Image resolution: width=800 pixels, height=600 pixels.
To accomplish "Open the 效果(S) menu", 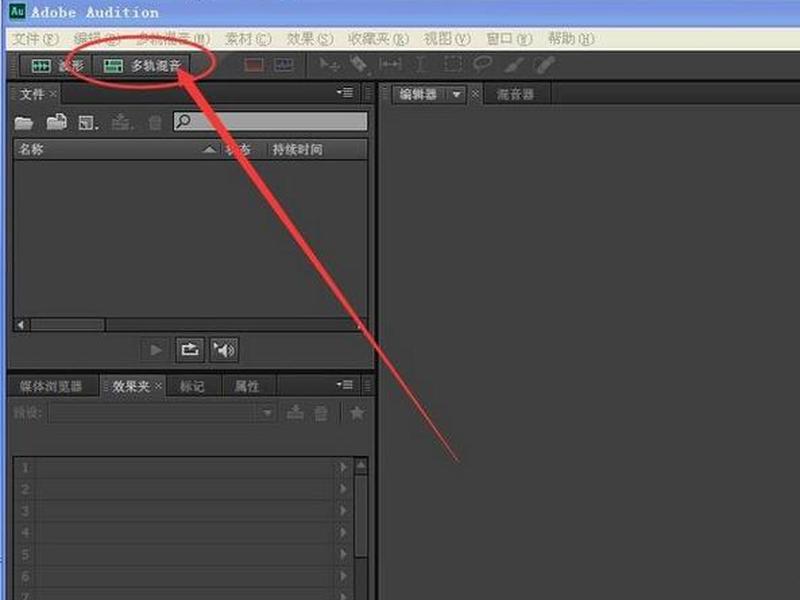I will 310,39.
